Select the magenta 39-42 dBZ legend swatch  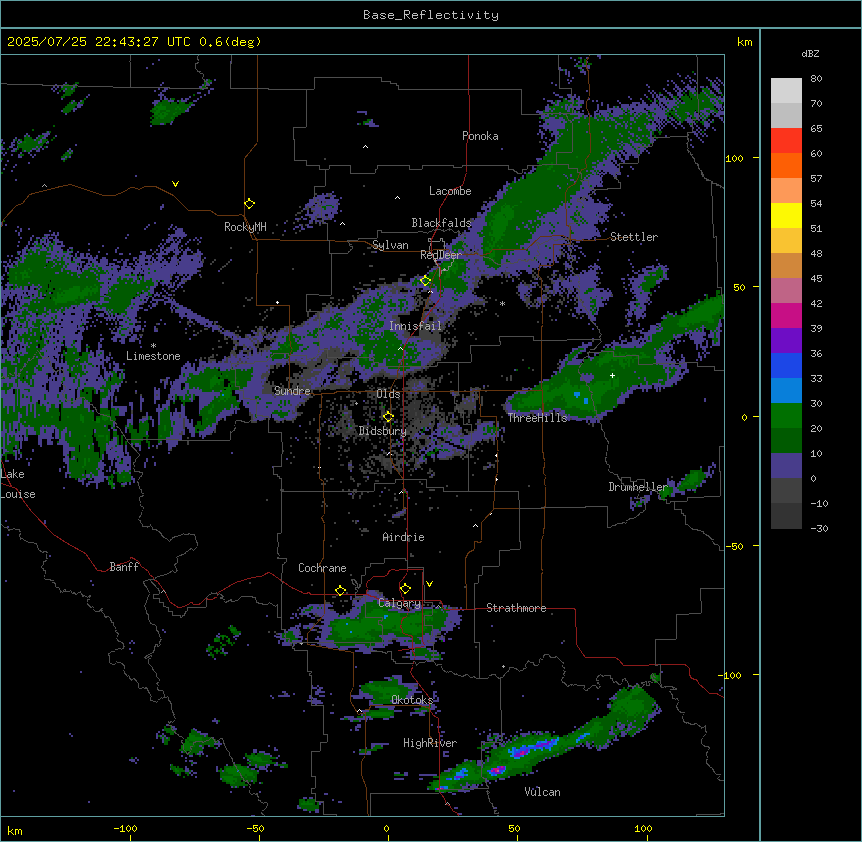coord(786,315)
